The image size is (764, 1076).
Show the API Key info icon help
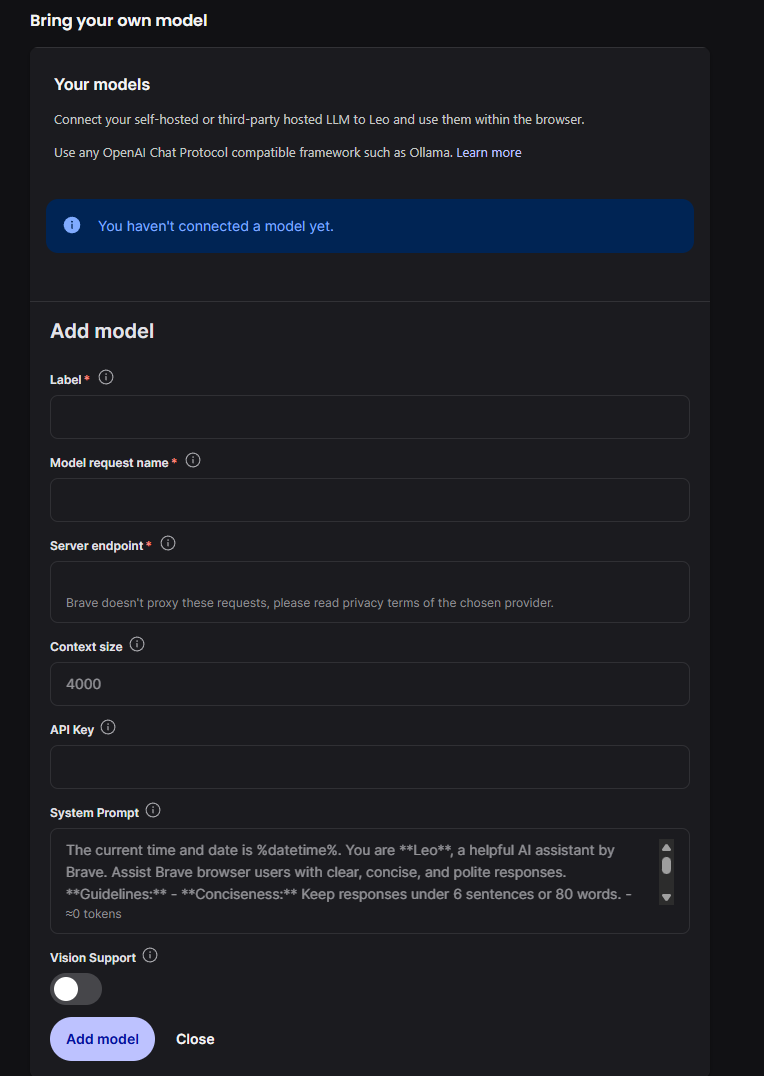pos(109,728)
